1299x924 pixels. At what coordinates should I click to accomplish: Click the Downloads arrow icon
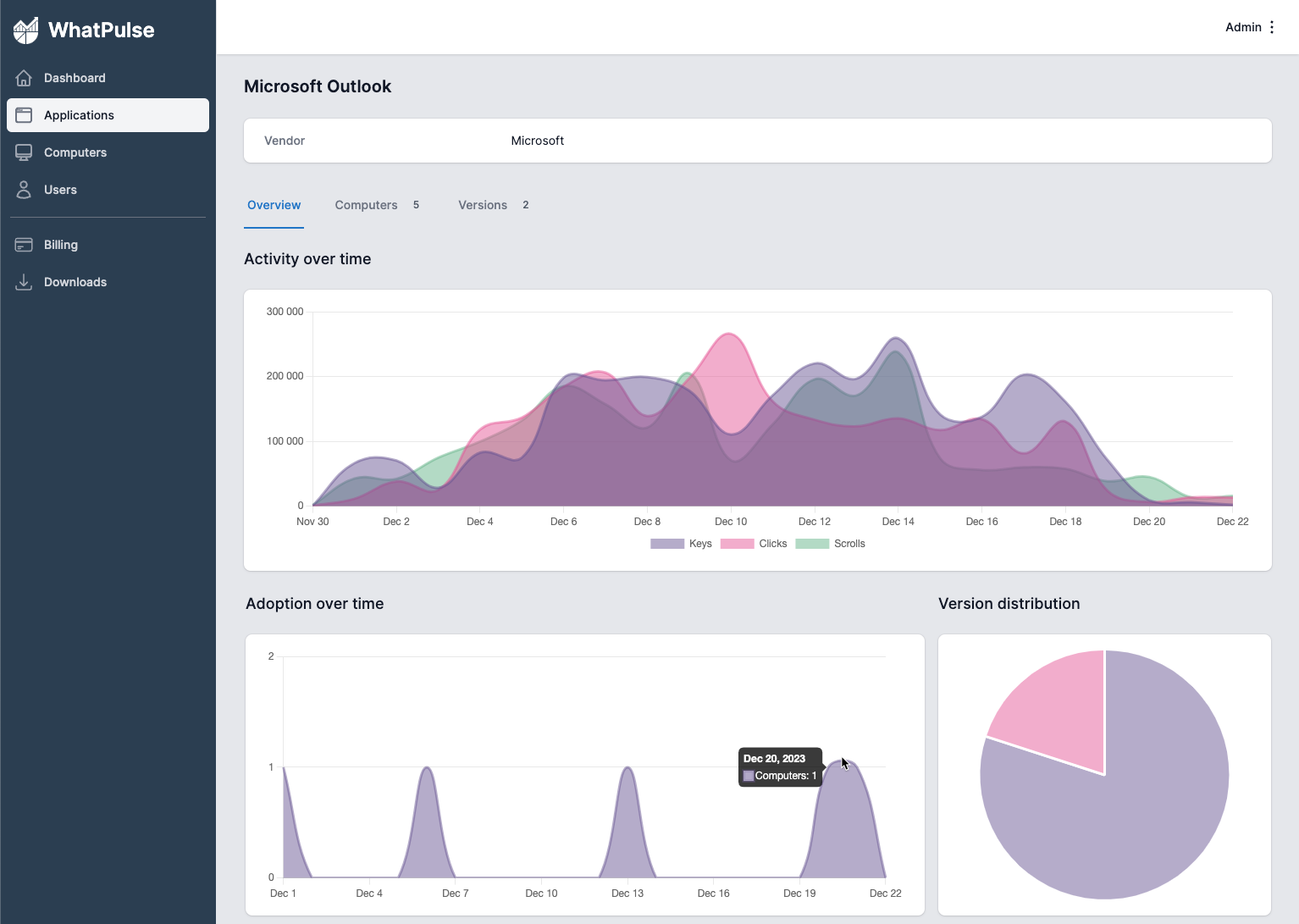(x=24, y=282)
